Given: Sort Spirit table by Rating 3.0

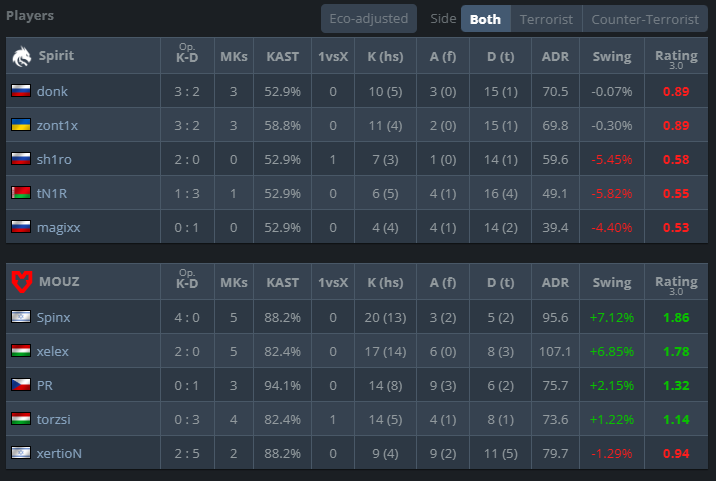Looking at the screenshot, I should click(676, 58).
